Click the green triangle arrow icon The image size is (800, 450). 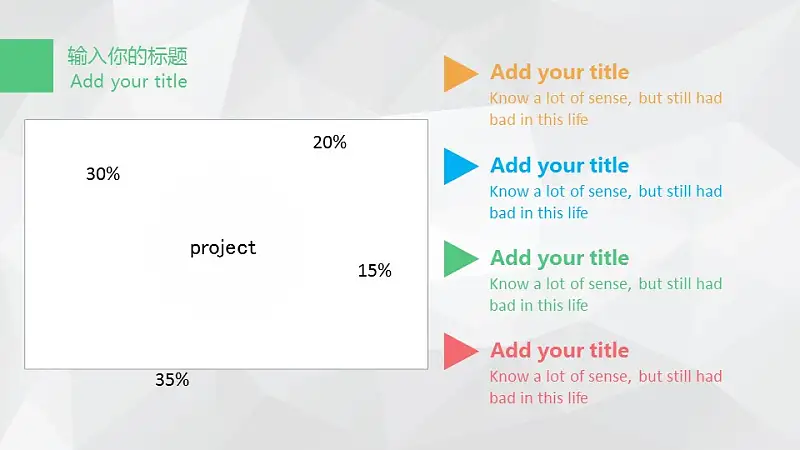(461, 259)
